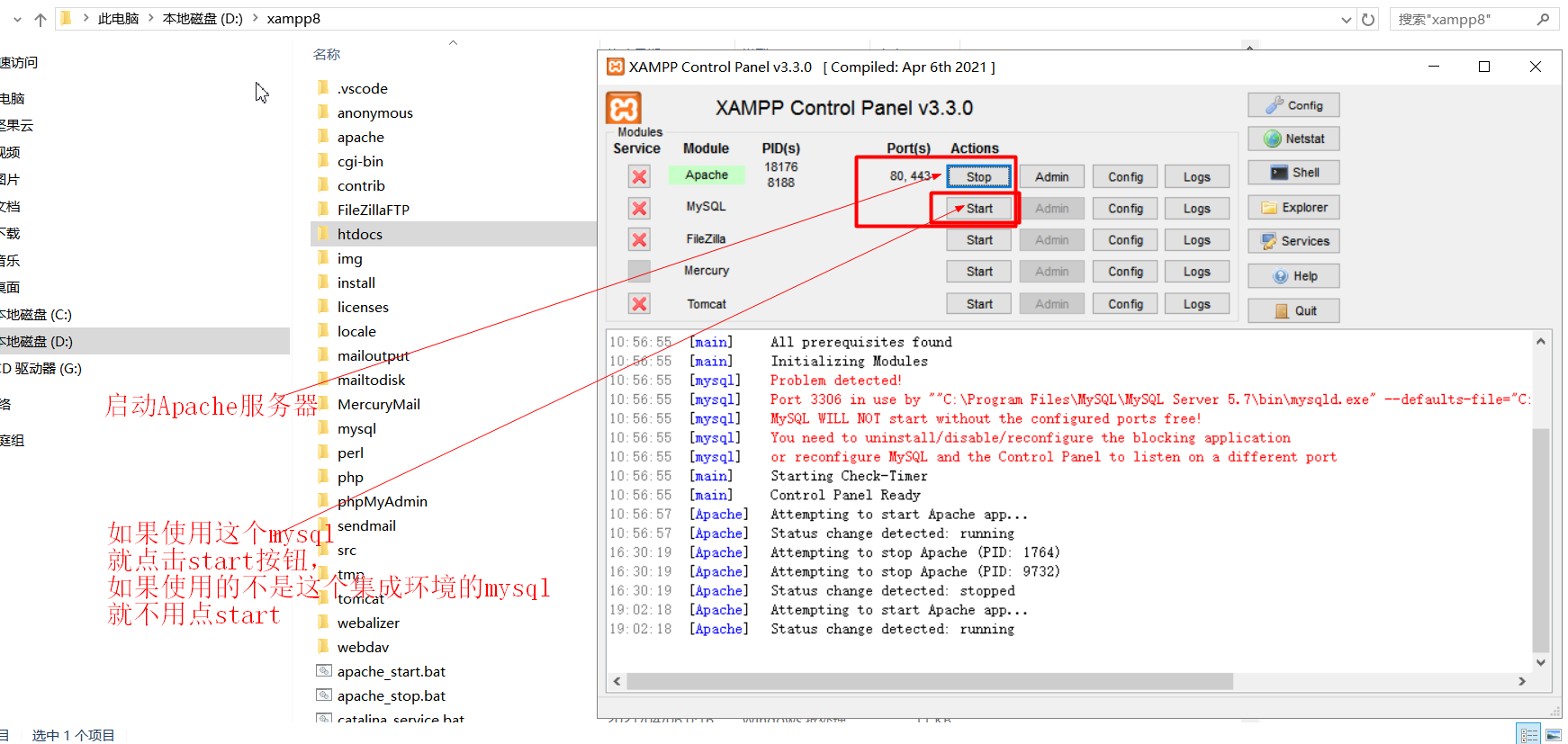Screen dimensions: 1568x744
Task: Open MySQL Logs menu
Action: (x=1196, y=209)
